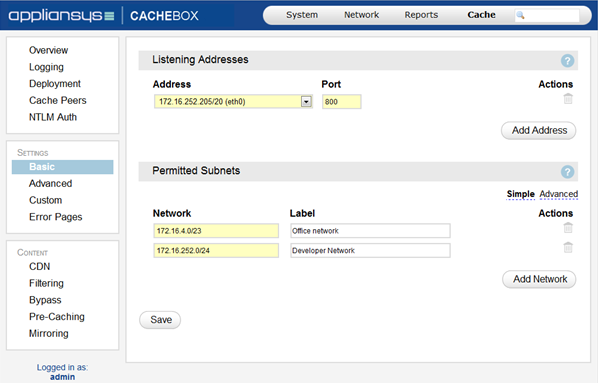Screen dimensions: 598x383
Task: Click the Add Network button
Action: [539, 279]
